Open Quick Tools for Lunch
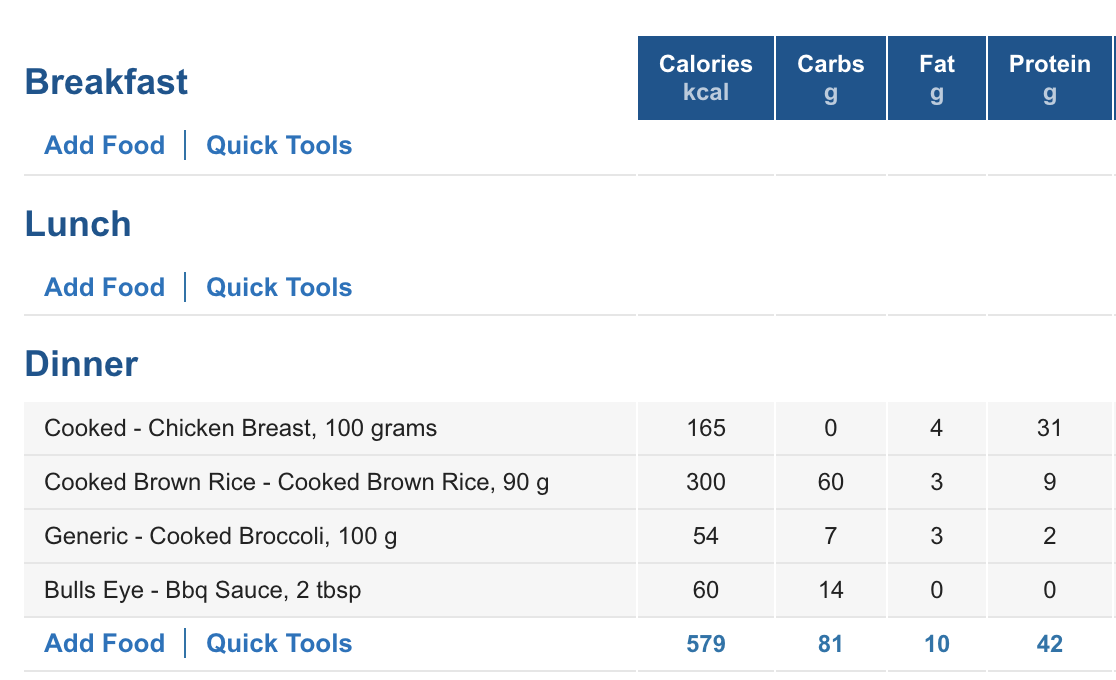Screen dimensions: 1116x680 click(x=279, y=288)
